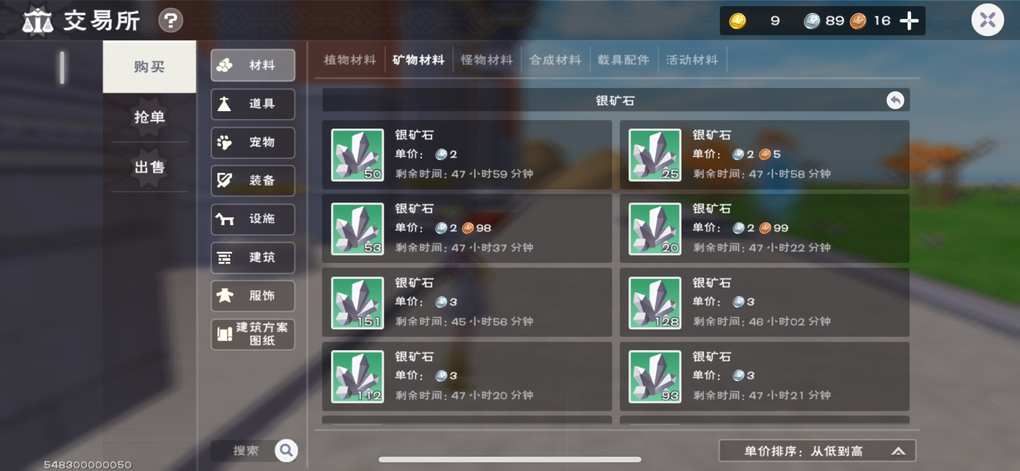The image size is (1020, 471).
Task: Switch to the 抢单 tab
Action: click(x=149, y=117)
